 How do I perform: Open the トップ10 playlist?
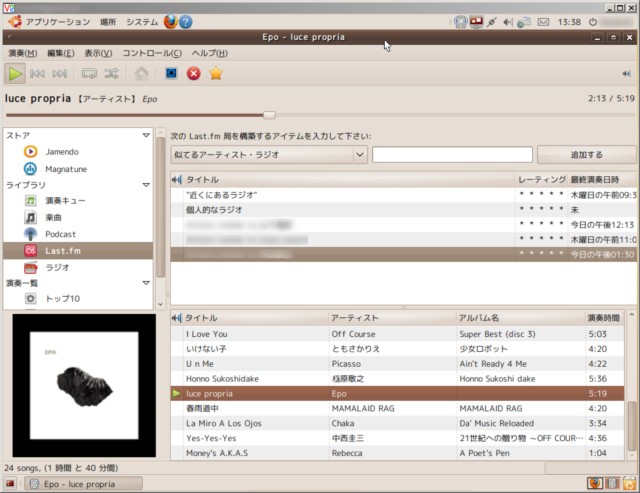pyautogui.click(x=62, y=299)
